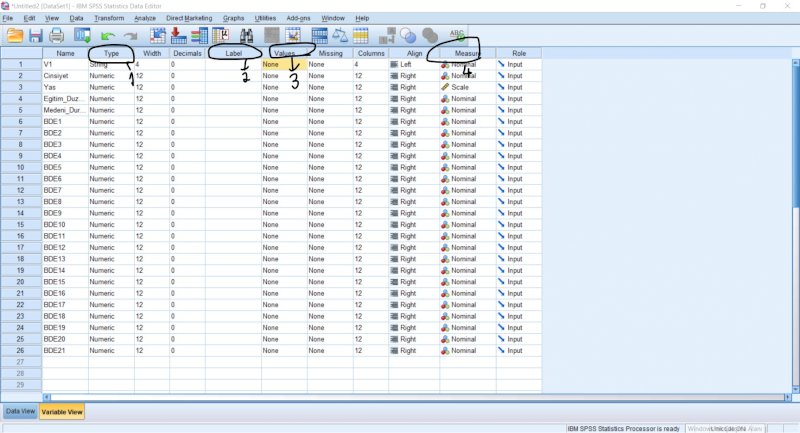Switch to the Data View tab
800x433 pixels.
pos(20,411)
